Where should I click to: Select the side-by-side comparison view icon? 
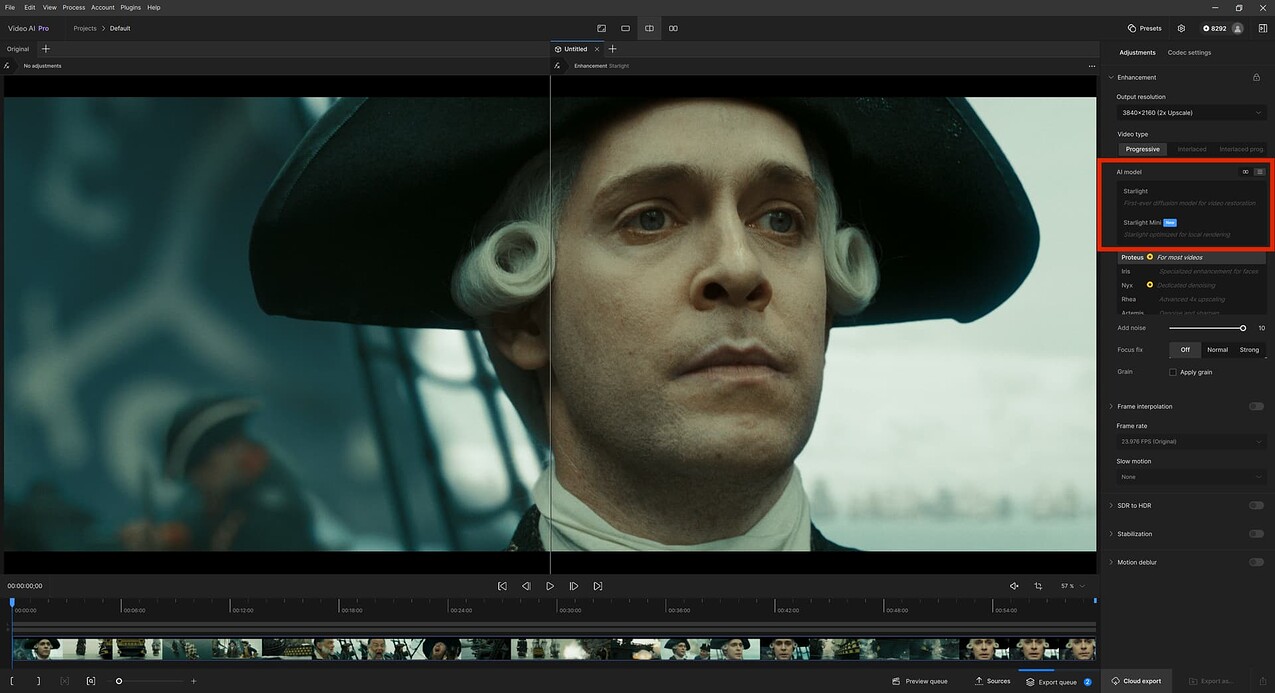click(673, 28)
